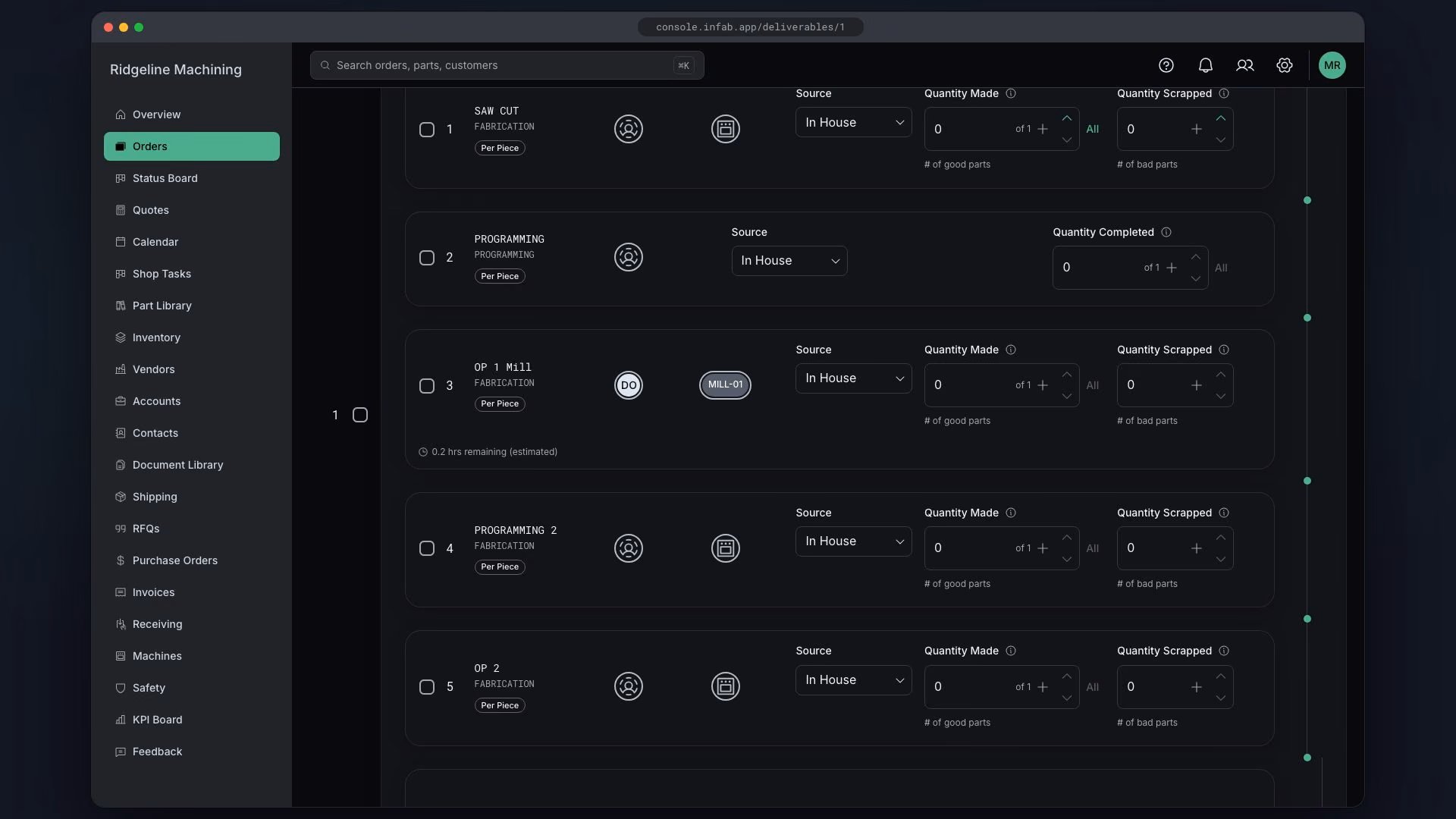Show Quantity Made info for OP 1 Mill
Viewport: 1456px width, 819px height.
[x=1011, y=350]
